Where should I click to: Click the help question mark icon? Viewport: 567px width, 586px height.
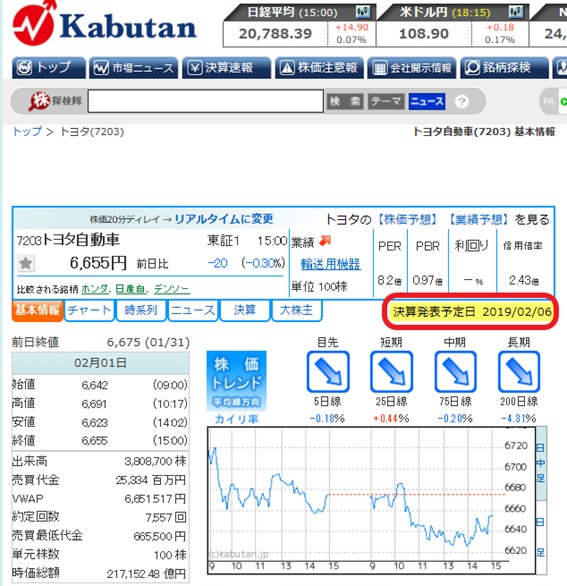[462, 102]
